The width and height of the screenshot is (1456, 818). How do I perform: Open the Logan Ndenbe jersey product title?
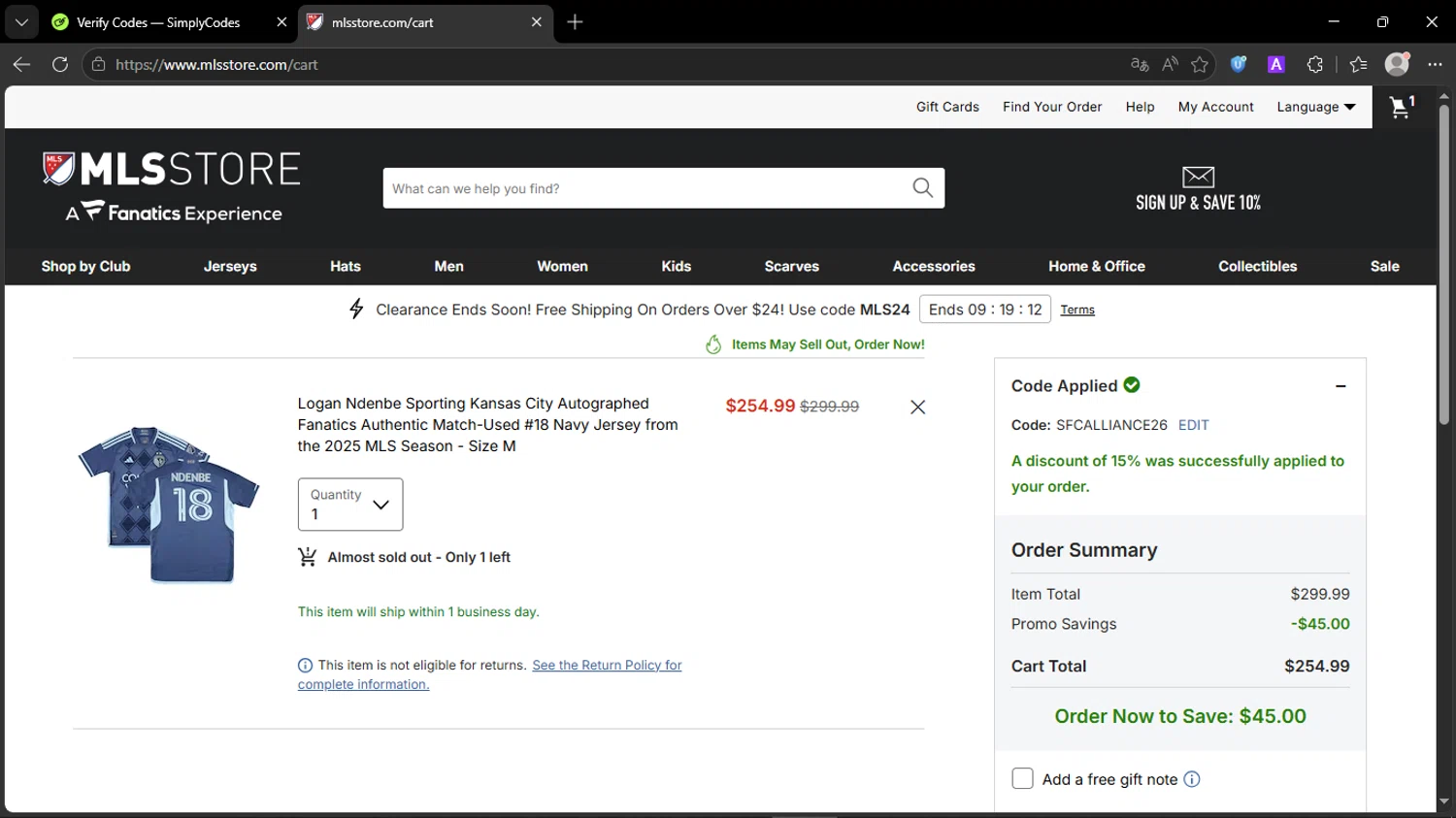pyautogui.click(x=487, y=425)
